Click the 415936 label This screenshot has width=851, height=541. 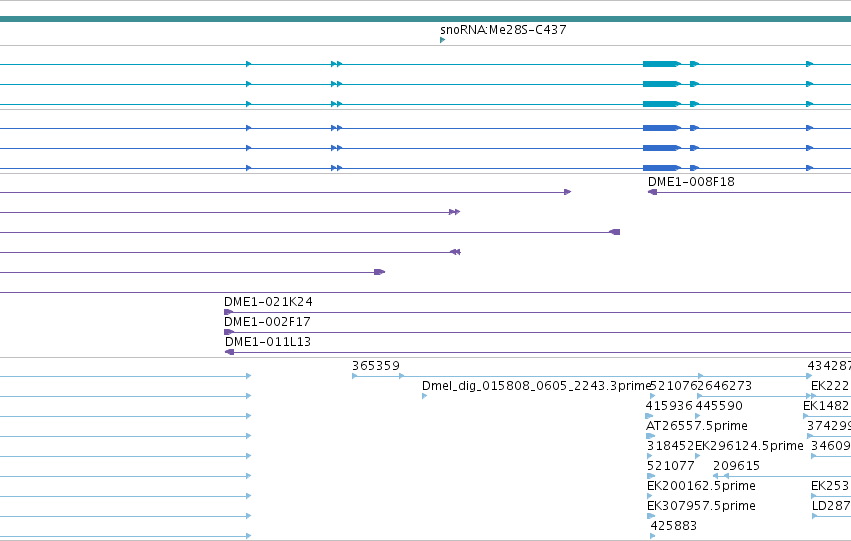coord(669,406)
